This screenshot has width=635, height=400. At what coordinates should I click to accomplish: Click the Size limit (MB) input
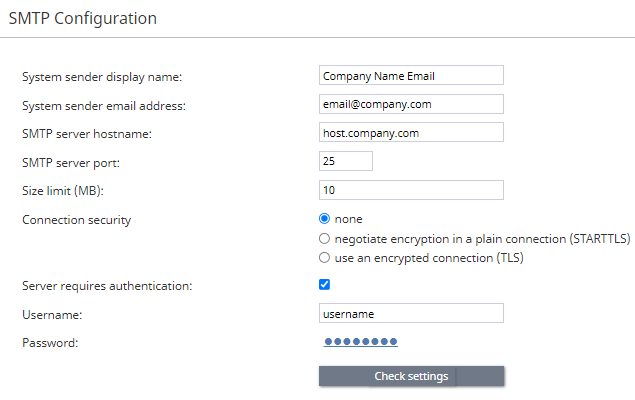[411, 190]
